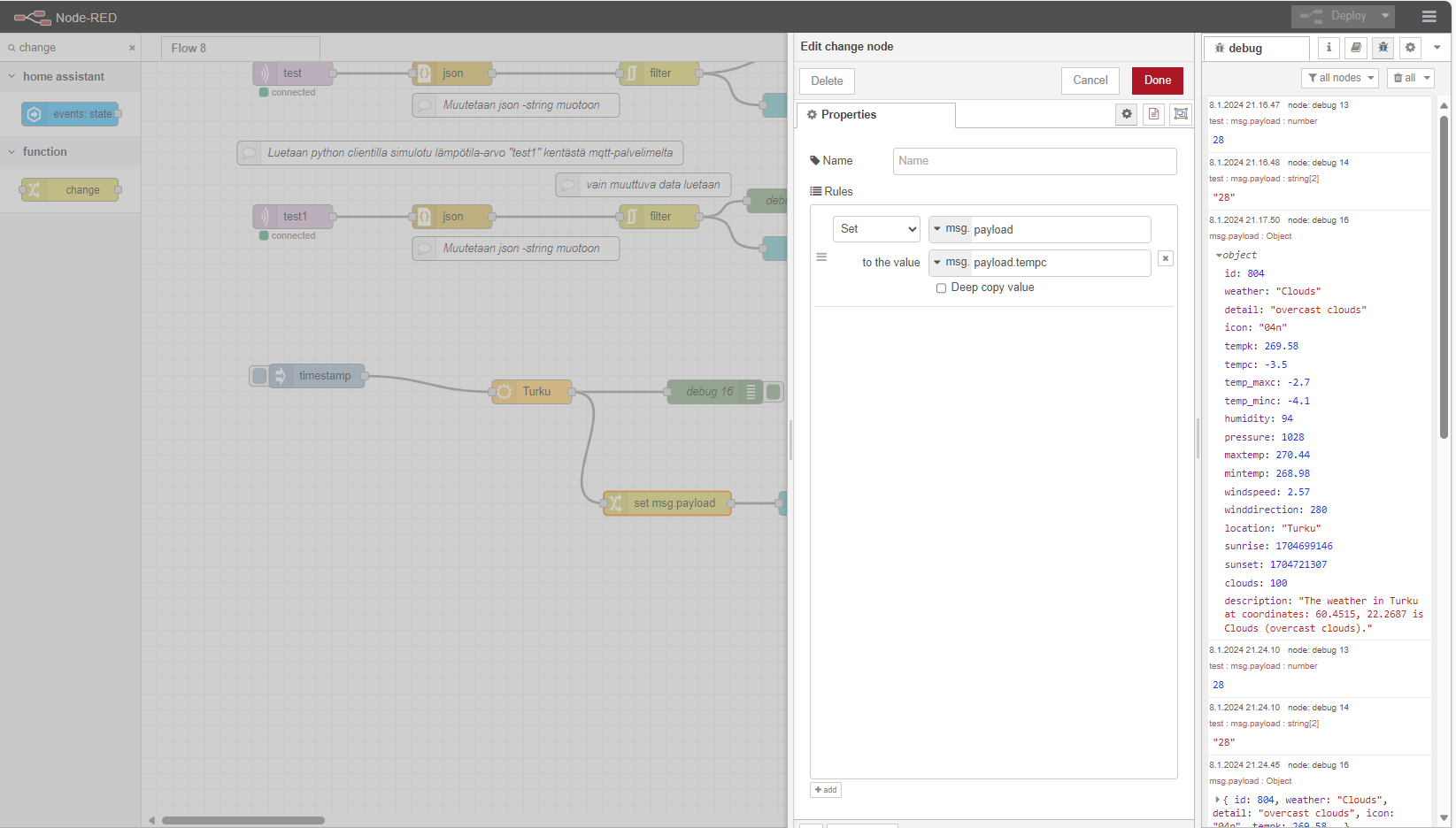Open the sidebar tab list dropdown arrow
Screen dimensions: 1456x828
(x=1437, y=48)
